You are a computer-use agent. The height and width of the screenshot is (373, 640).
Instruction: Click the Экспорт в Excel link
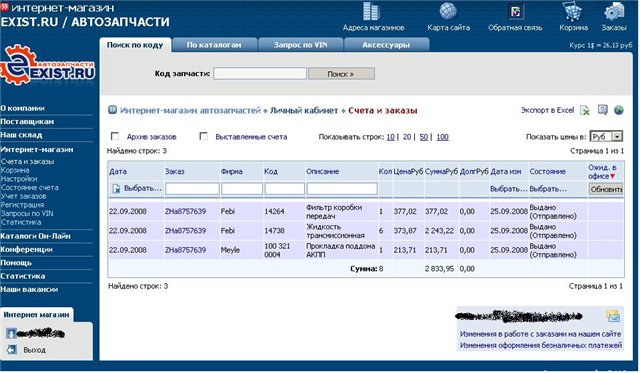point(547,110)
